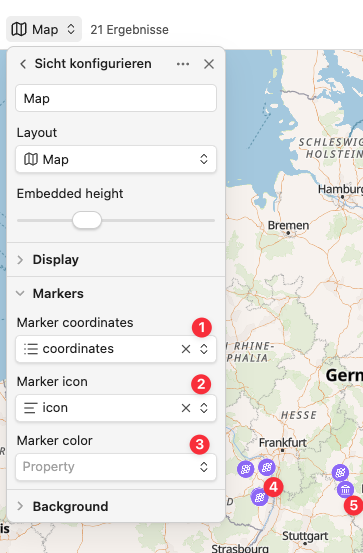Click the Hamburg city label on map
The height and width of the screenshot is (553, 363).
(340, 190)
